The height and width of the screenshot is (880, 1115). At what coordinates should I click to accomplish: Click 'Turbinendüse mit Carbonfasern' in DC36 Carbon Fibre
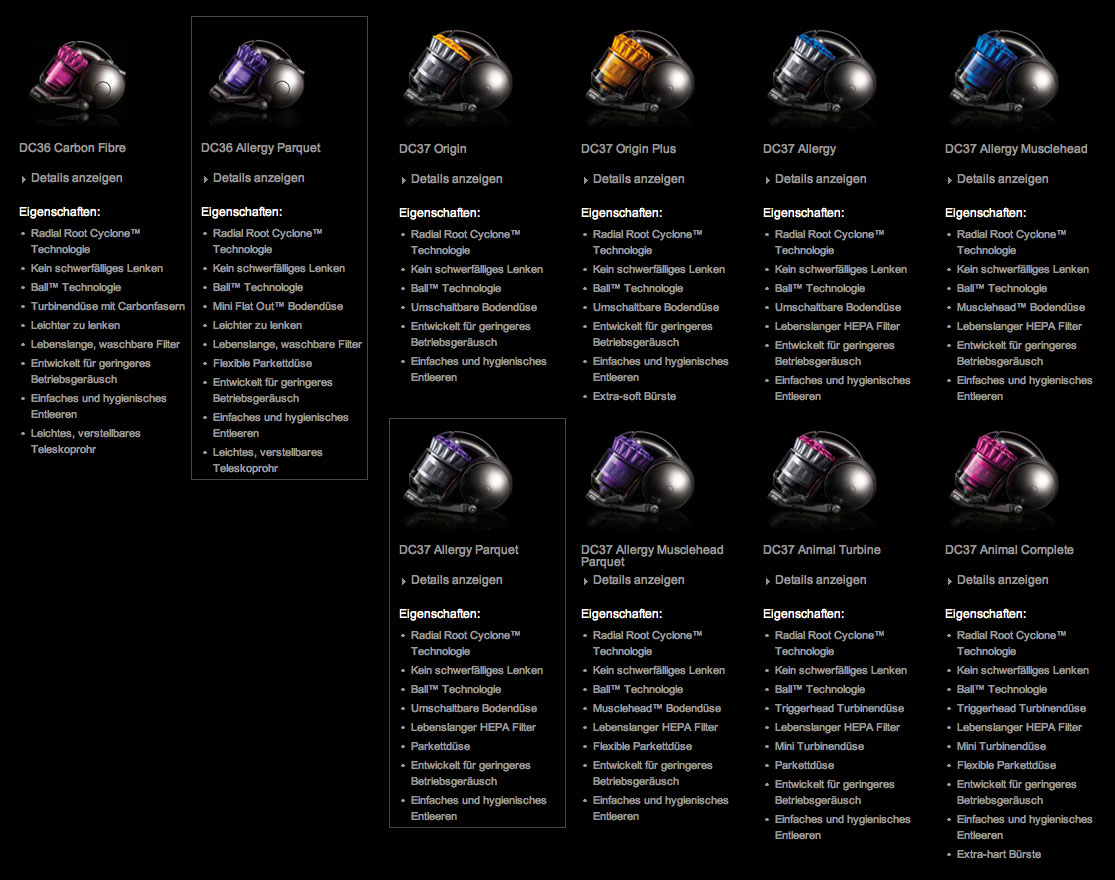click(108, 306)
